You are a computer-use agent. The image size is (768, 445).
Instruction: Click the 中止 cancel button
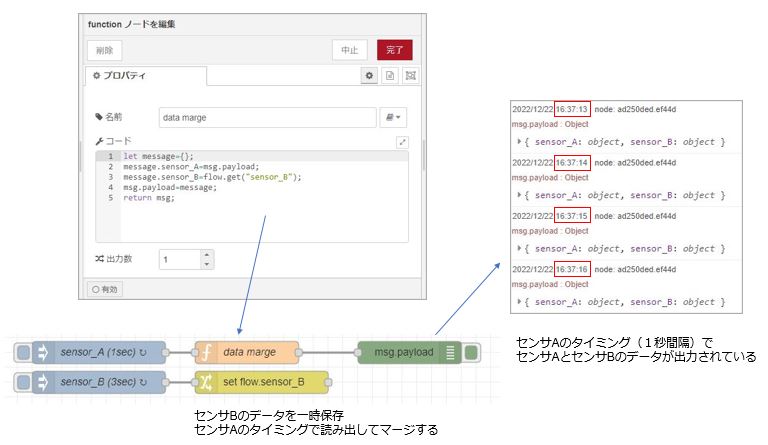tap(350, 50)
